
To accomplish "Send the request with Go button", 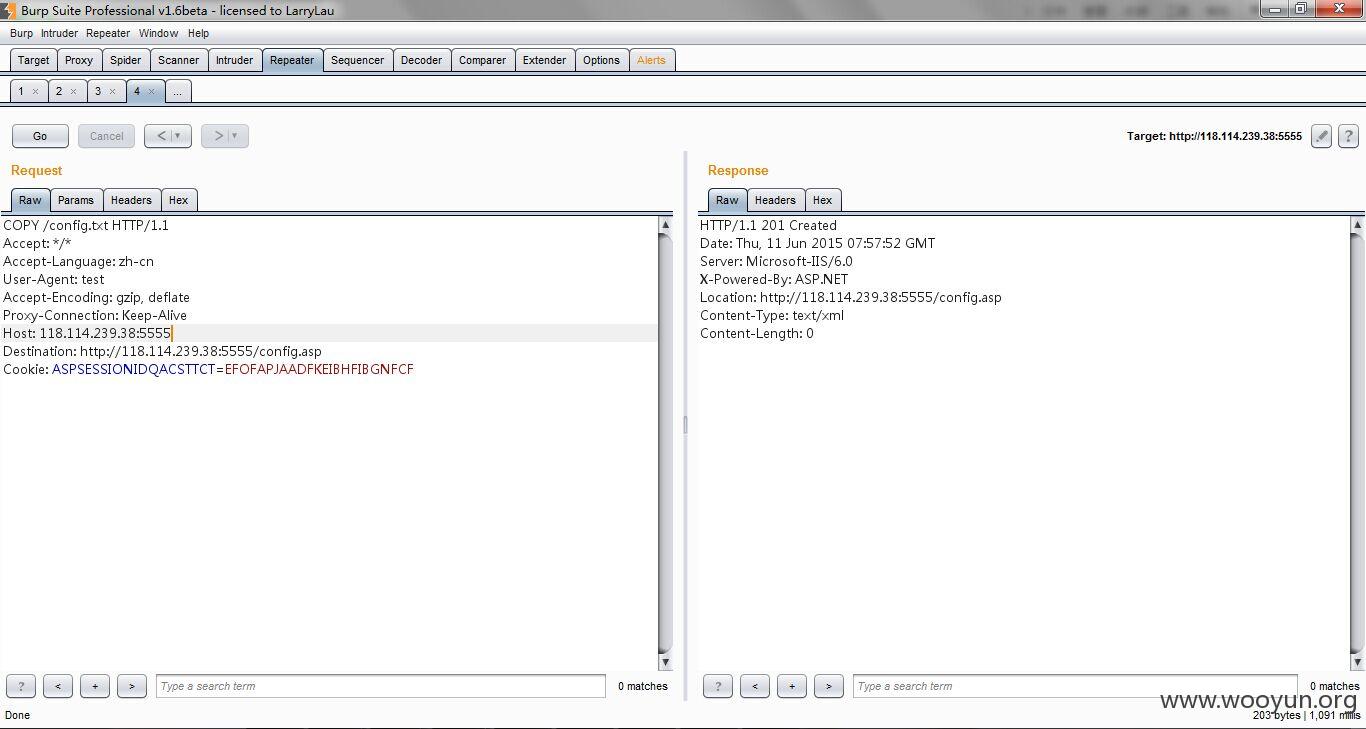I will pyautogui.click(x=40, y=136).
